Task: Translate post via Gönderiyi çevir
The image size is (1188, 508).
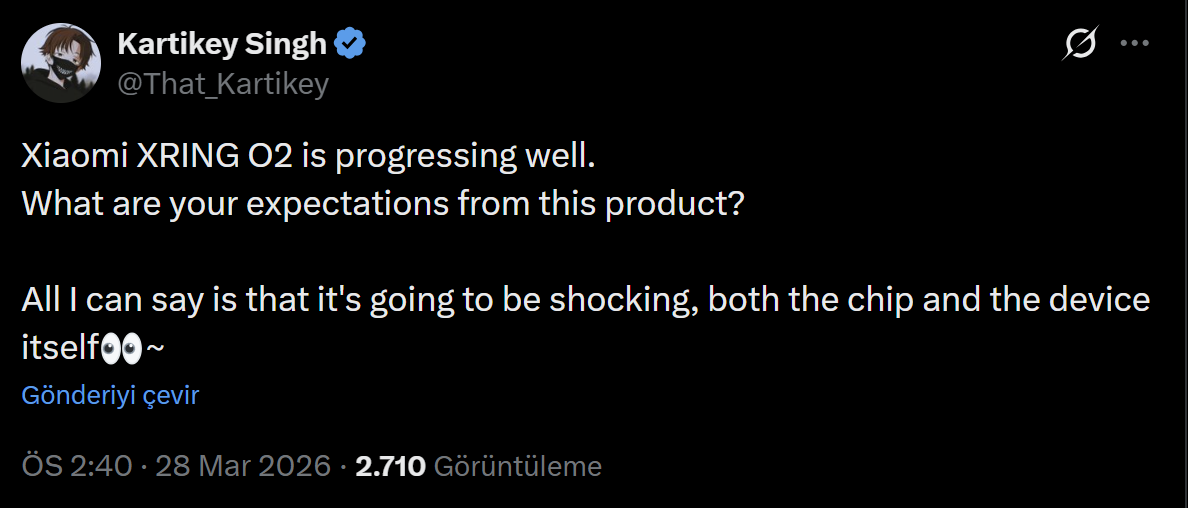Action: tap(110, 396)
